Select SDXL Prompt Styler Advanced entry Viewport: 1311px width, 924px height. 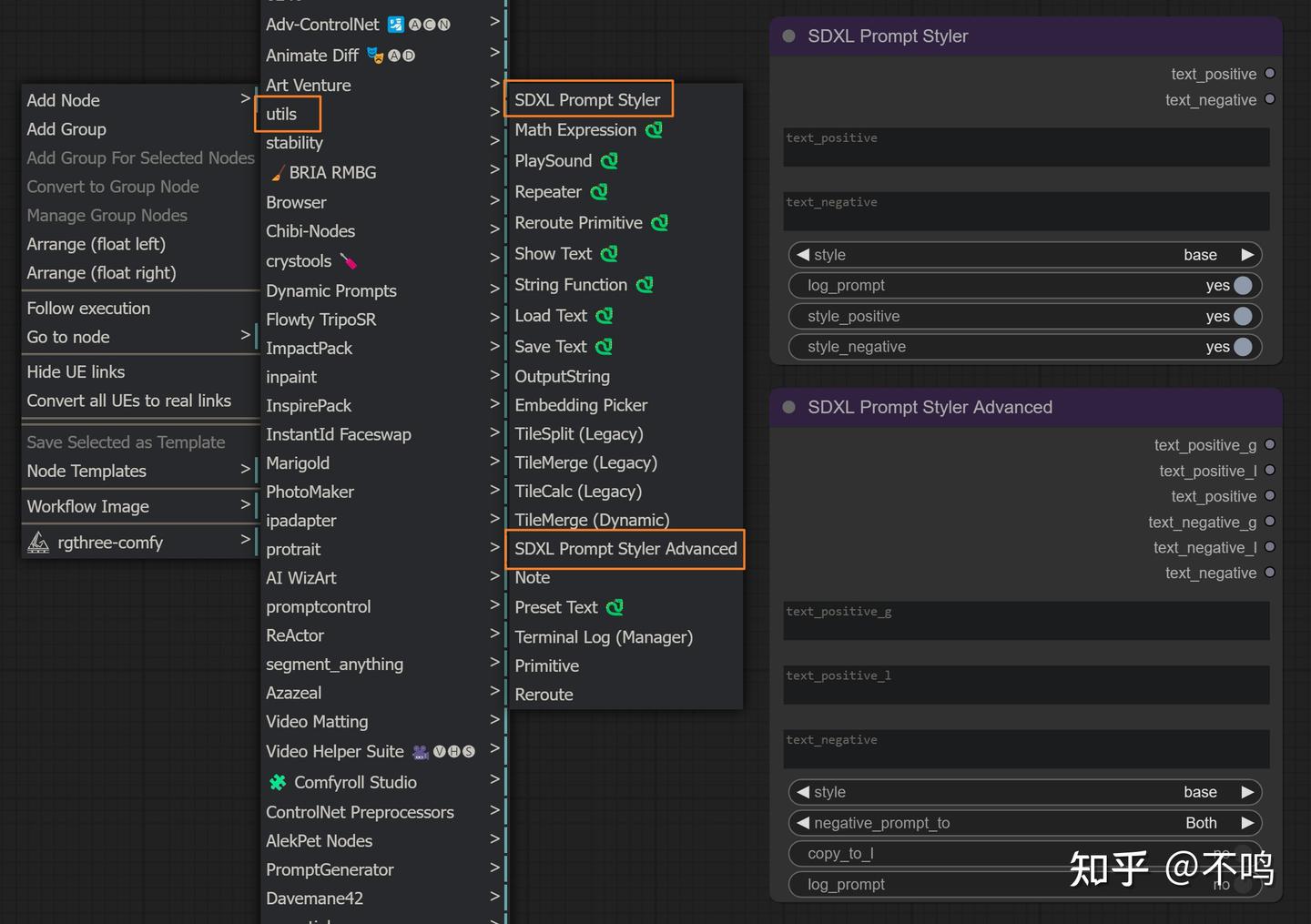(625, 549)
